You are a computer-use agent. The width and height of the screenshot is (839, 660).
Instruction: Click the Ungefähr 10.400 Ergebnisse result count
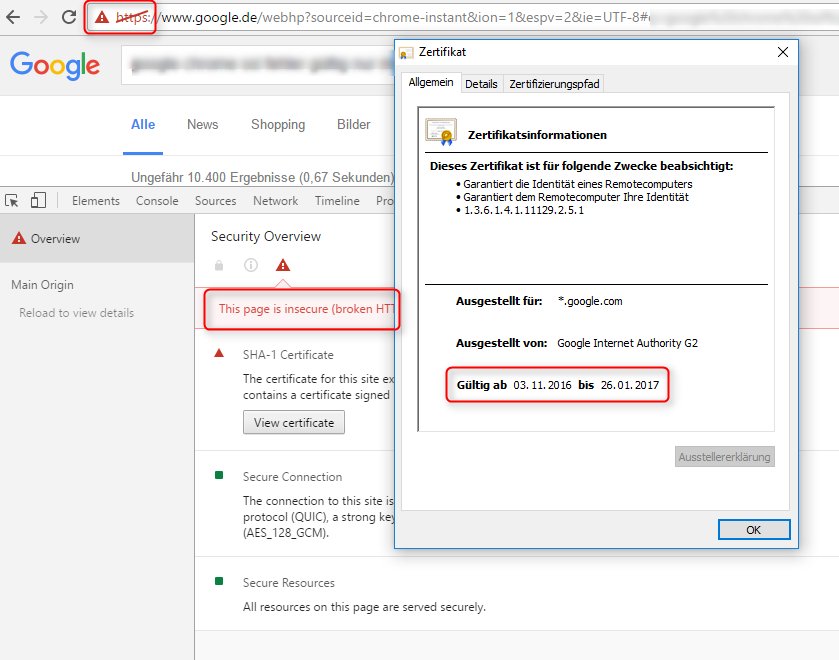262,177
